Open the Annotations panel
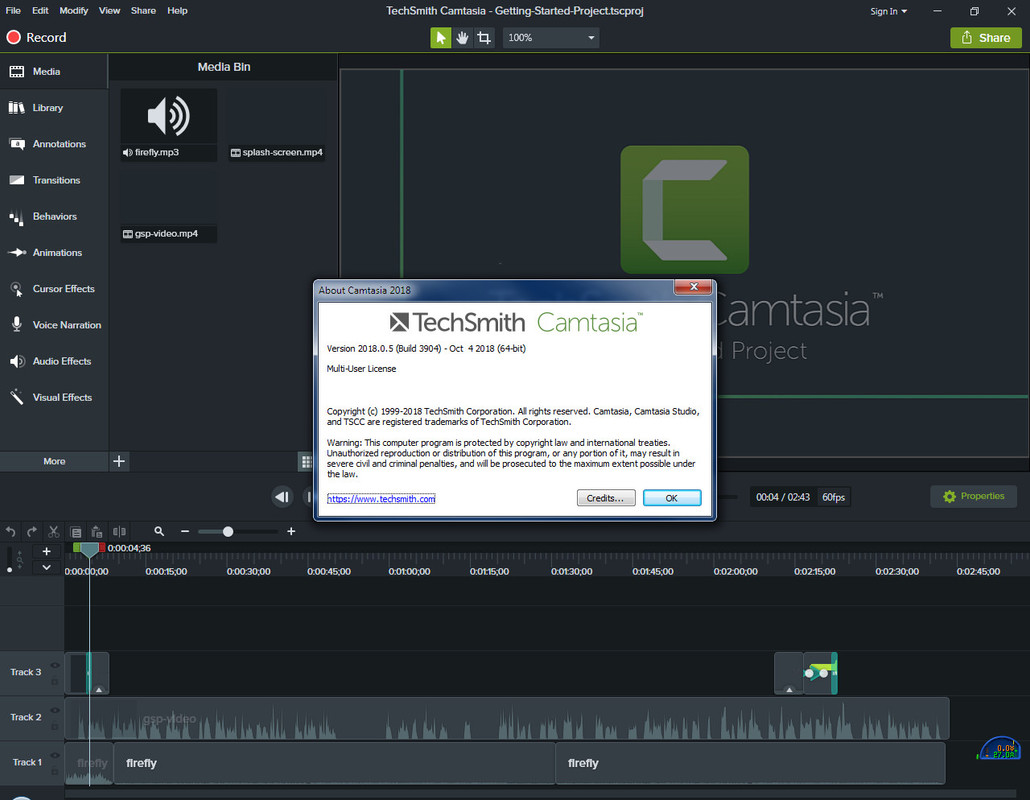Screen dimensions: 1030x800 pos(54,144)
